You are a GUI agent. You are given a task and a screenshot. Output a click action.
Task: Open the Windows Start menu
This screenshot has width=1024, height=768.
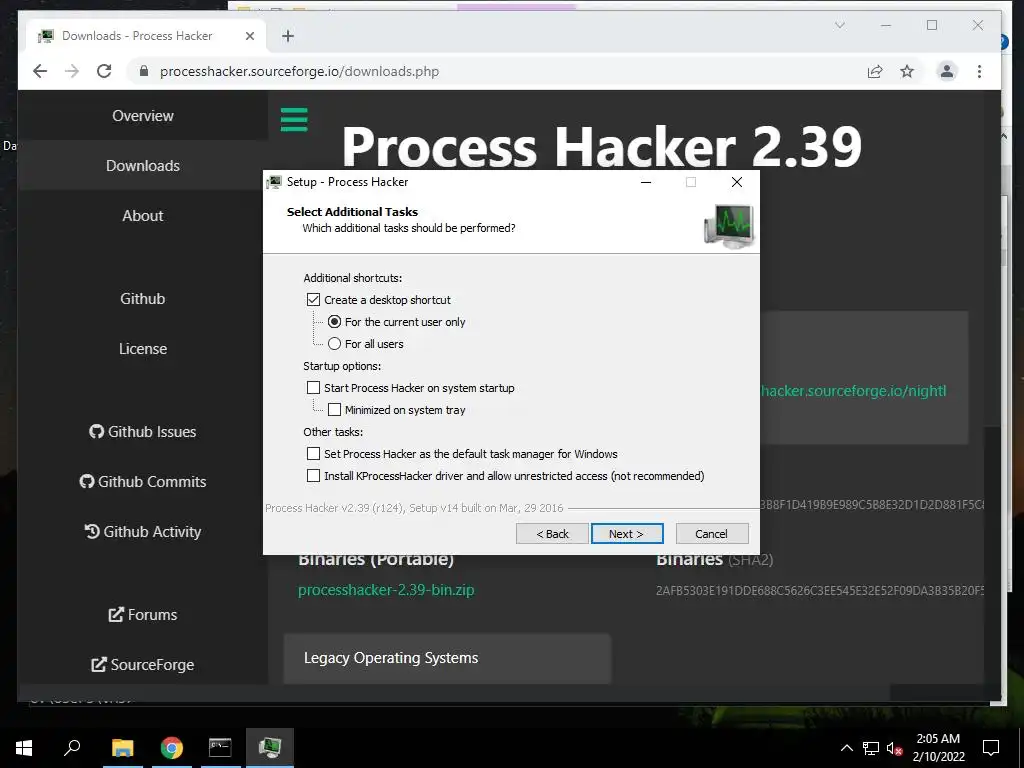pos(24,748)
